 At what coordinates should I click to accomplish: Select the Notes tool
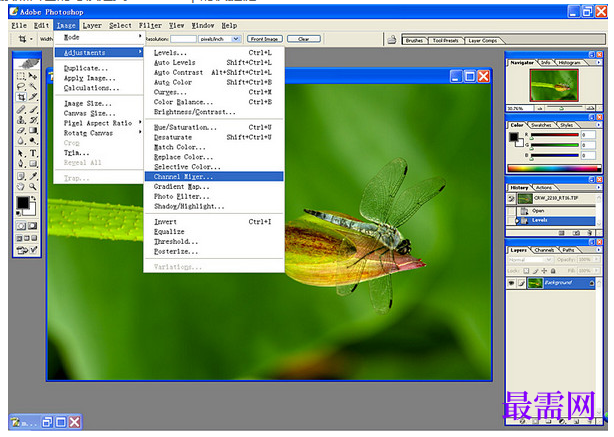click(x=21, y=176)
